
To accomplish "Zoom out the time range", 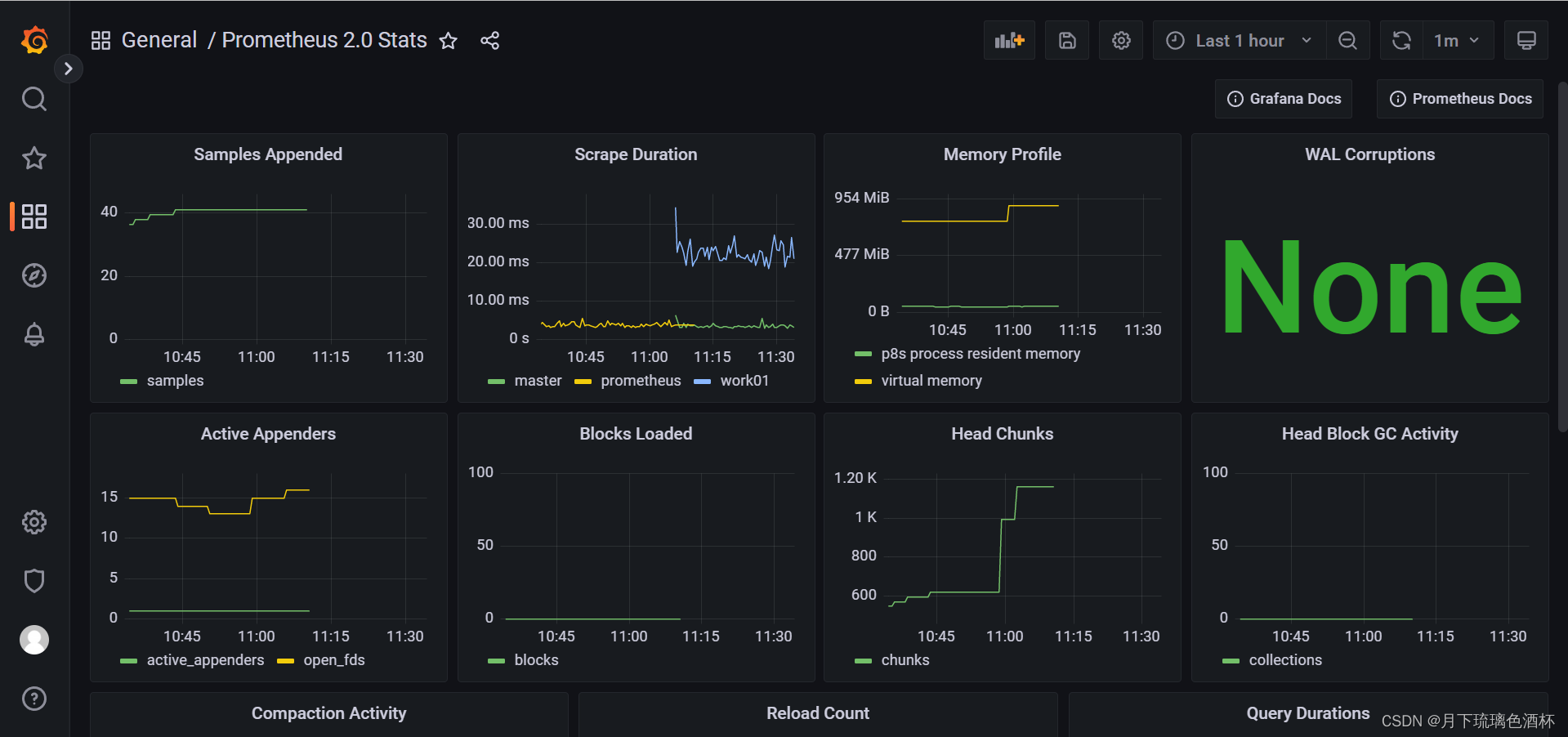I will point(1347,40).
